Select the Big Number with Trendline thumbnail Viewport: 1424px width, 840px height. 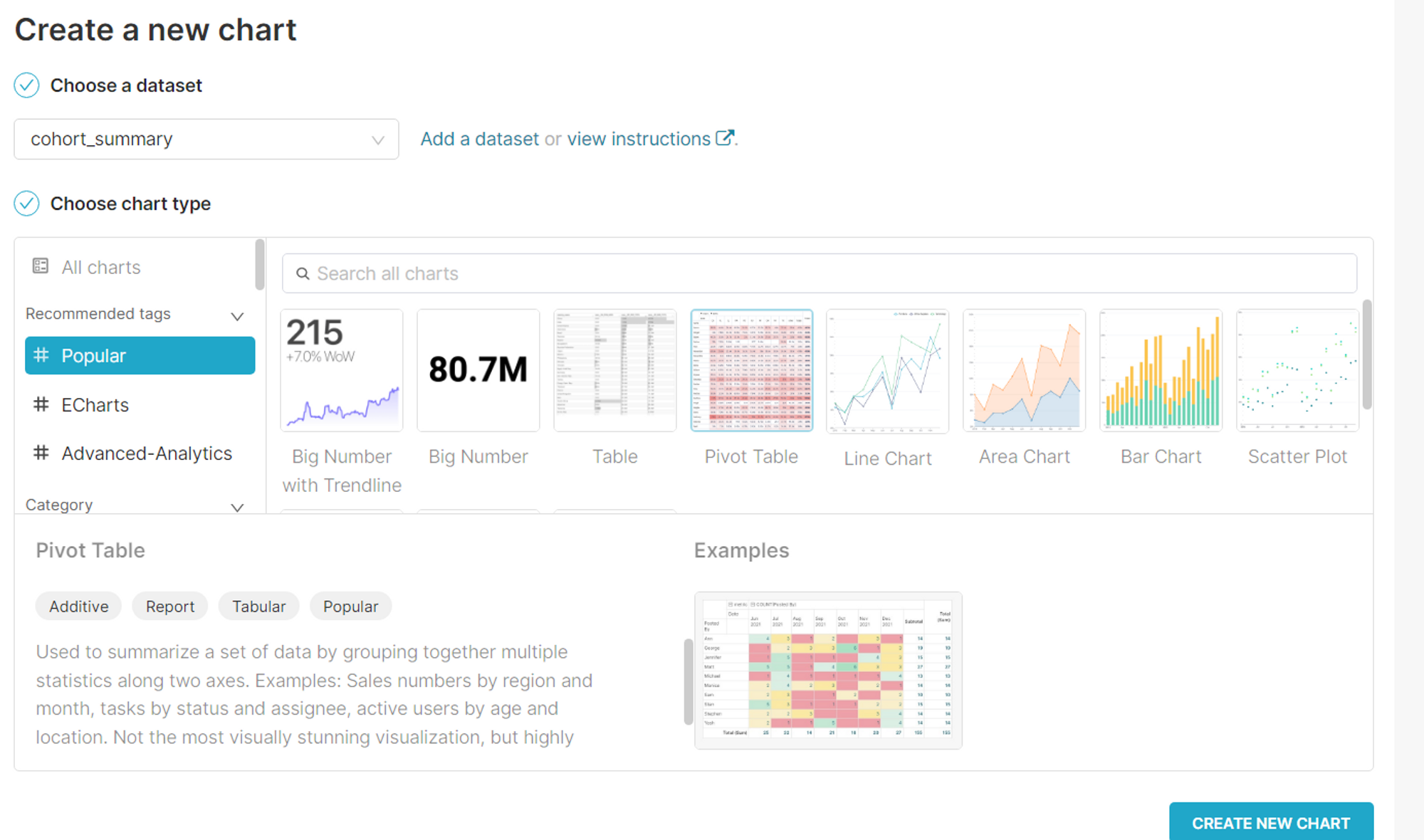point(342,370)
